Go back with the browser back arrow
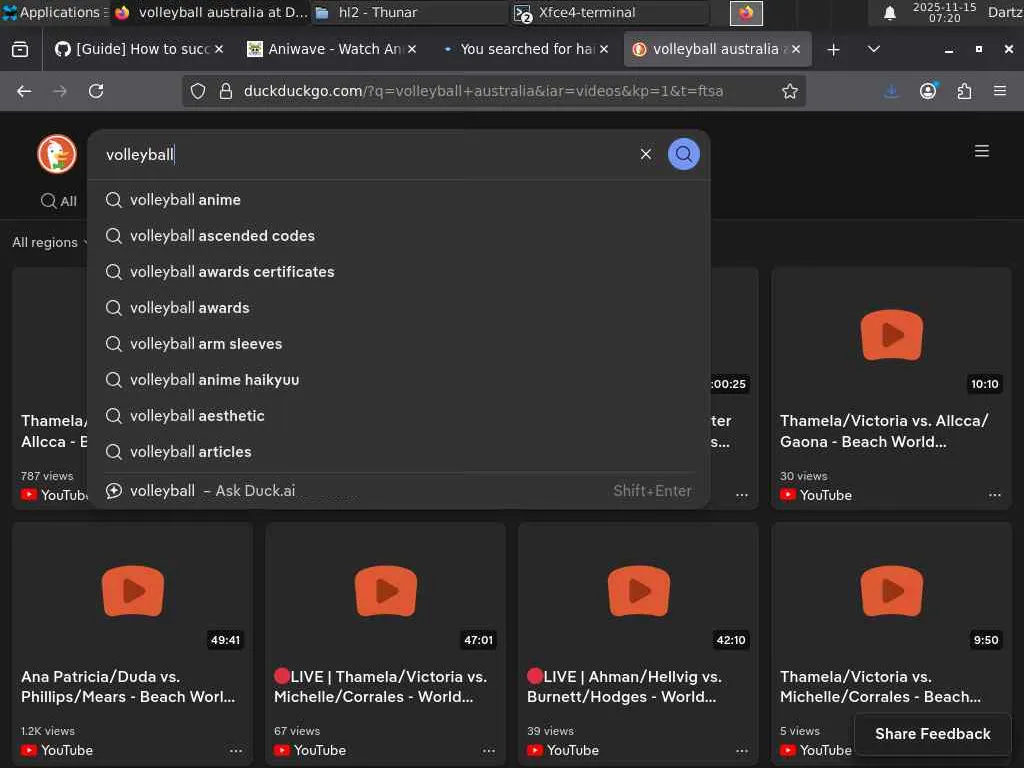1024x768 pixels. click(x=24, y=91)
